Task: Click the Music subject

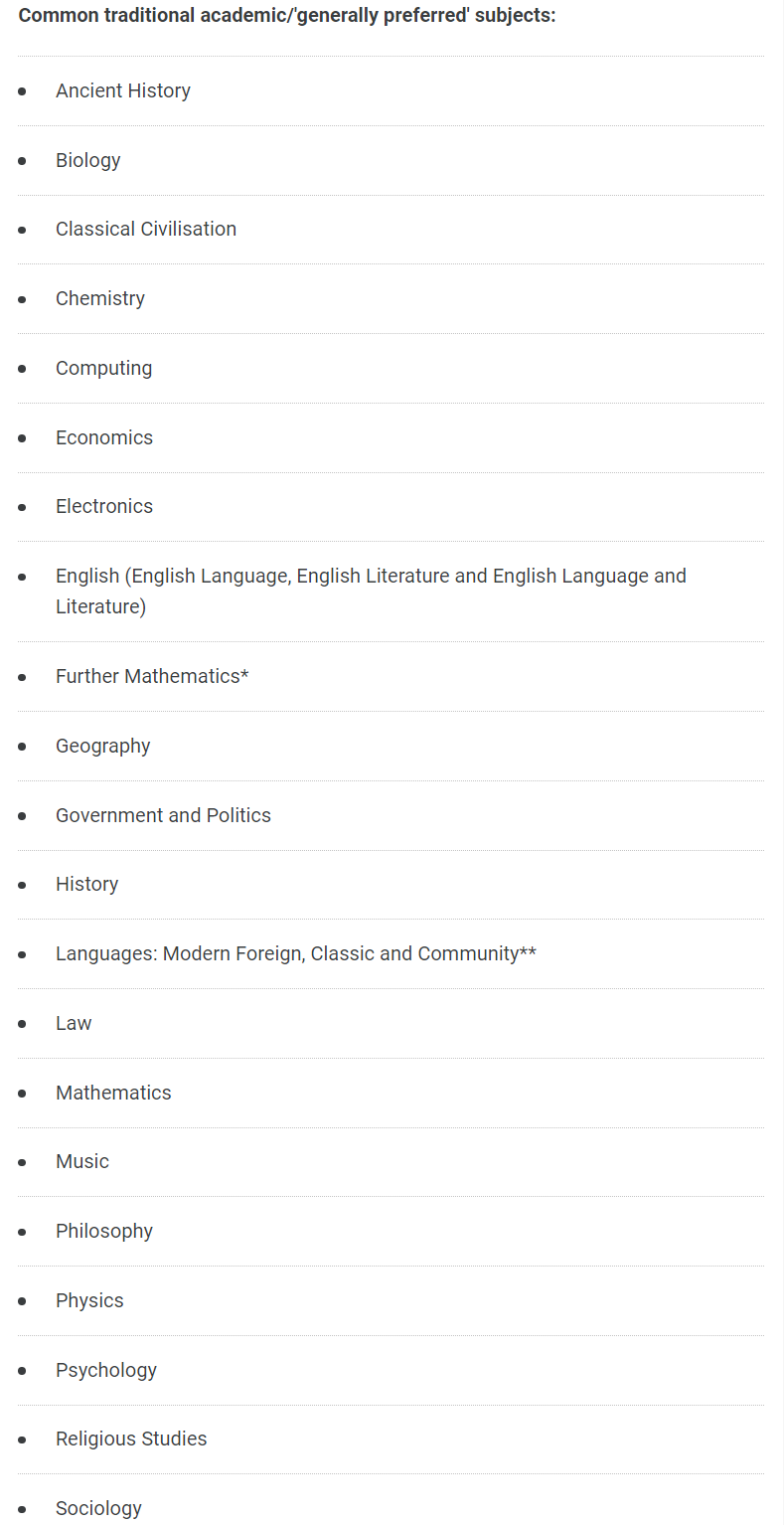Action: 82,1161
